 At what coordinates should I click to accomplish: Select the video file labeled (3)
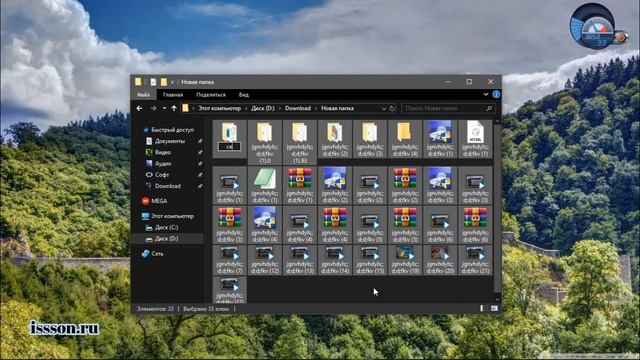tap(475, 185)
